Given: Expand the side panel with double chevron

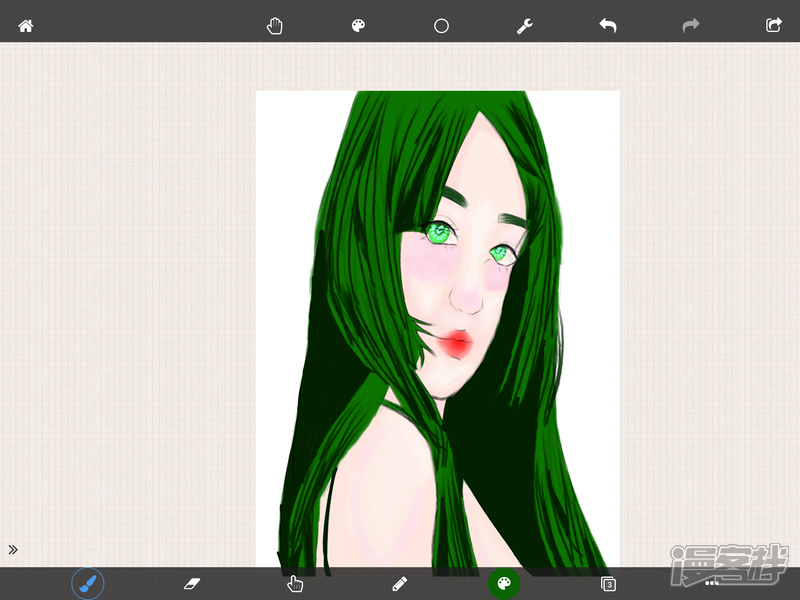Looking at the screenshot, I should point(13,549).
